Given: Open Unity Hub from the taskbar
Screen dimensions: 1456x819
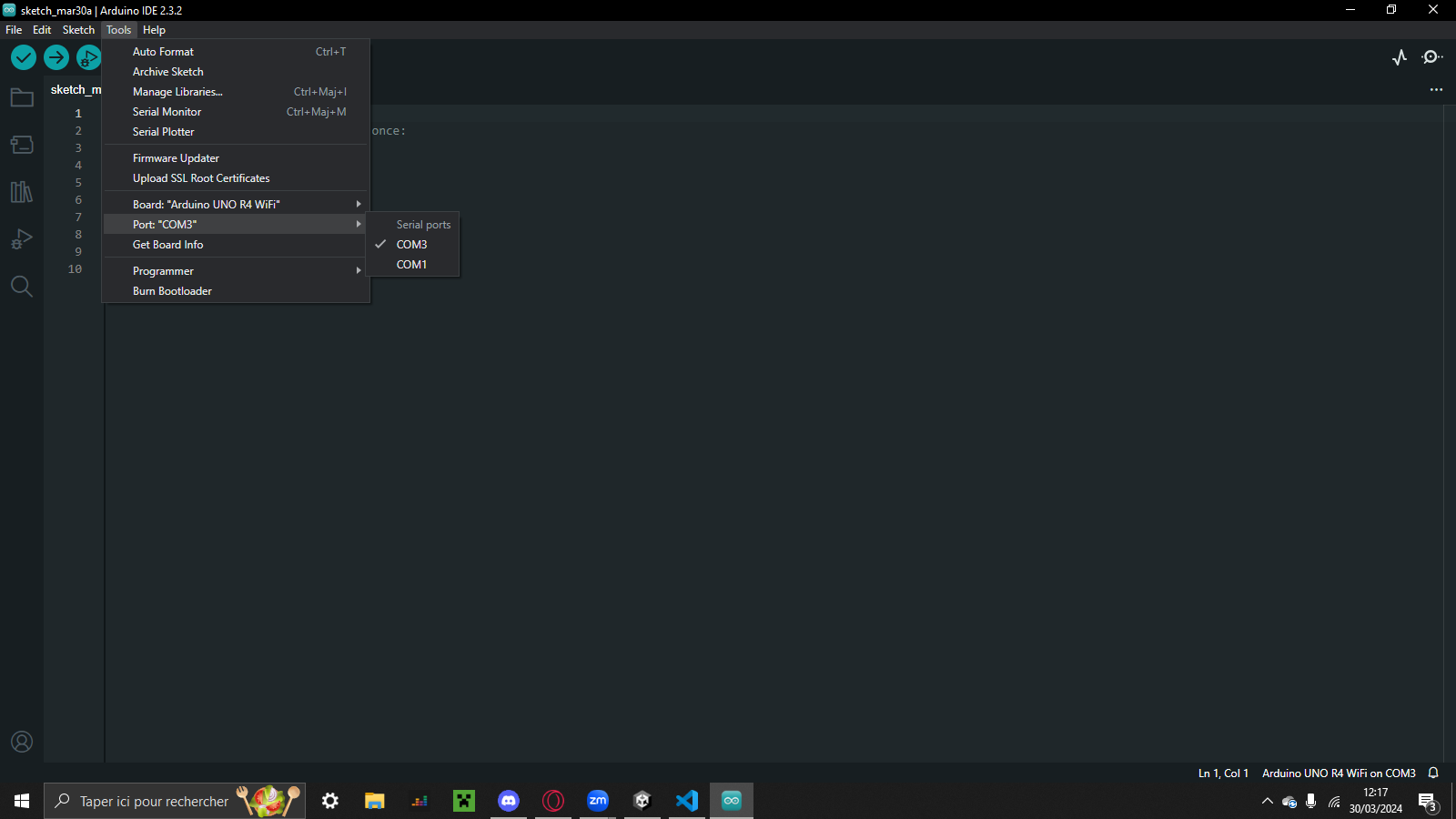Looking at the screenshot, I should 642,801.
